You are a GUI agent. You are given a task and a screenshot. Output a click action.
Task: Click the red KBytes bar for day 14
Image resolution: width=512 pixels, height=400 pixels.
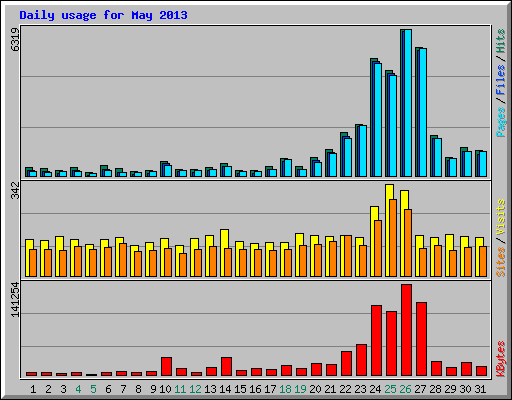click(226, 367)
